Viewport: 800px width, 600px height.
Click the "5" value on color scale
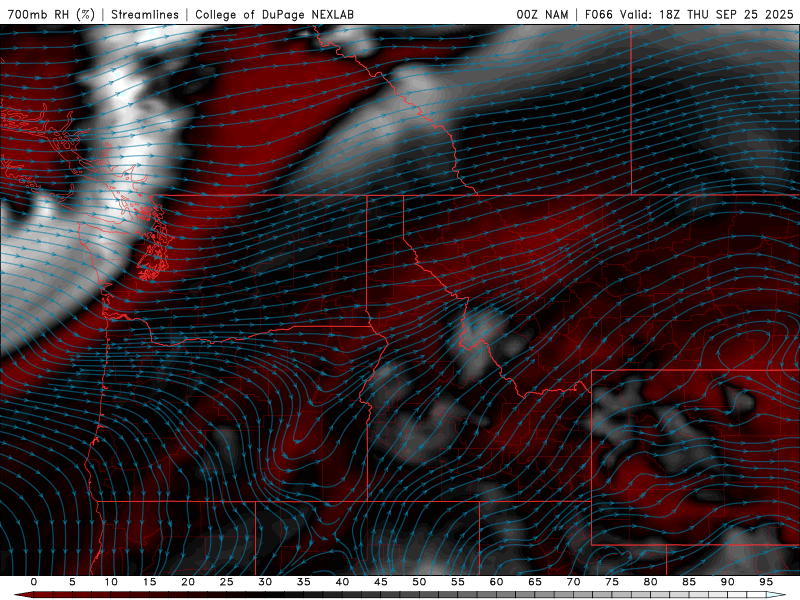pos(72,582)
